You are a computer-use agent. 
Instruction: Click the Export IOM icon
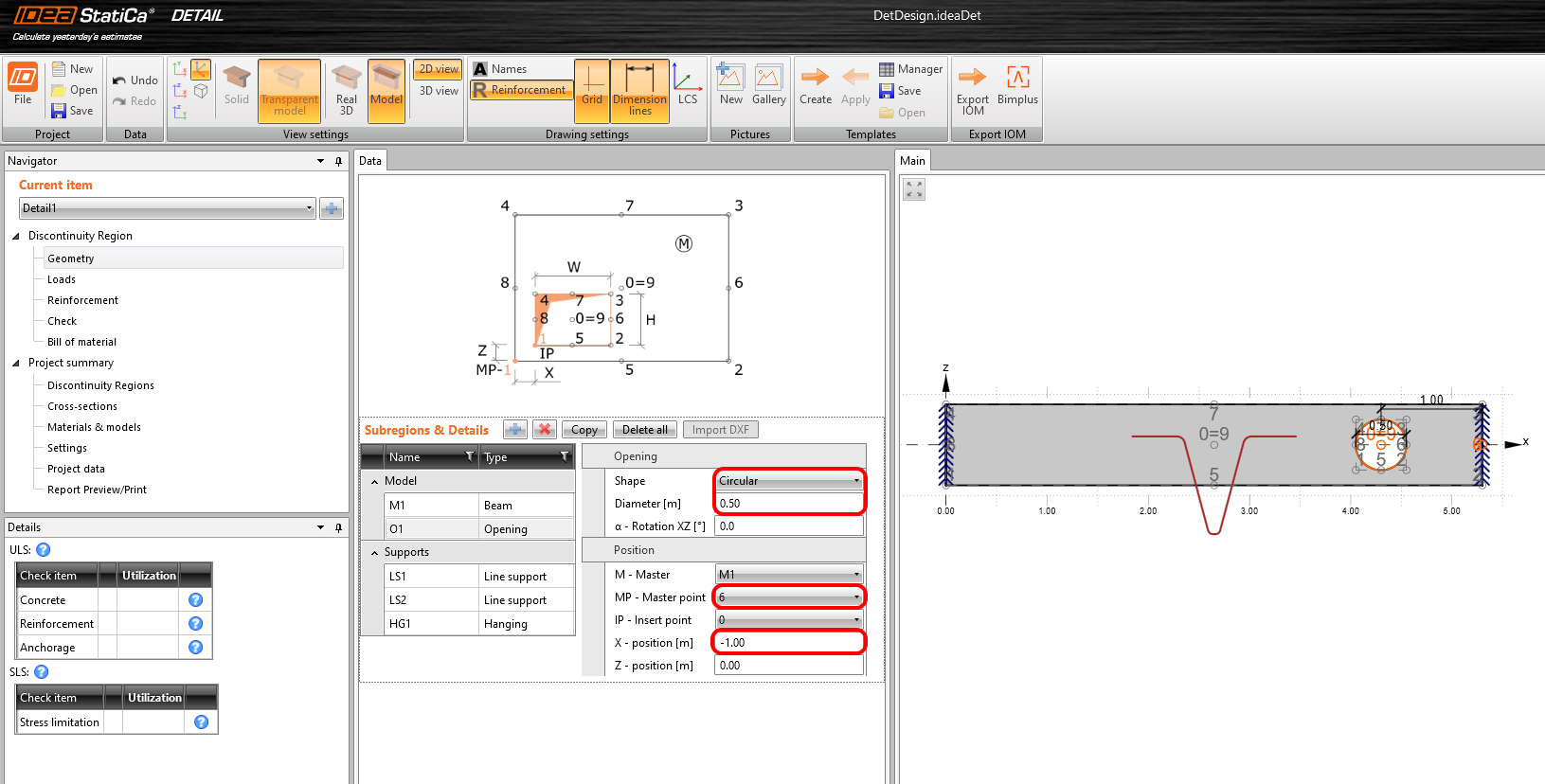click(972, 88)
